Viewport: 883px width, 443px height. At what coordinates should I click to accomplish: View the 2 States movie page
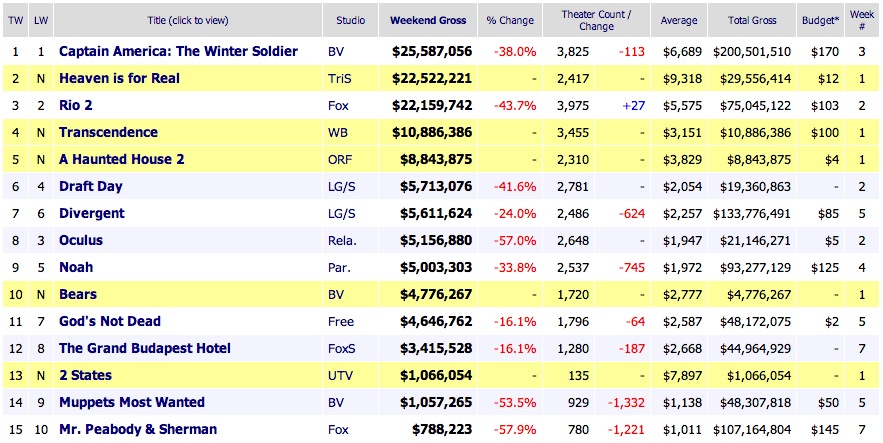[x=86, y=375]
